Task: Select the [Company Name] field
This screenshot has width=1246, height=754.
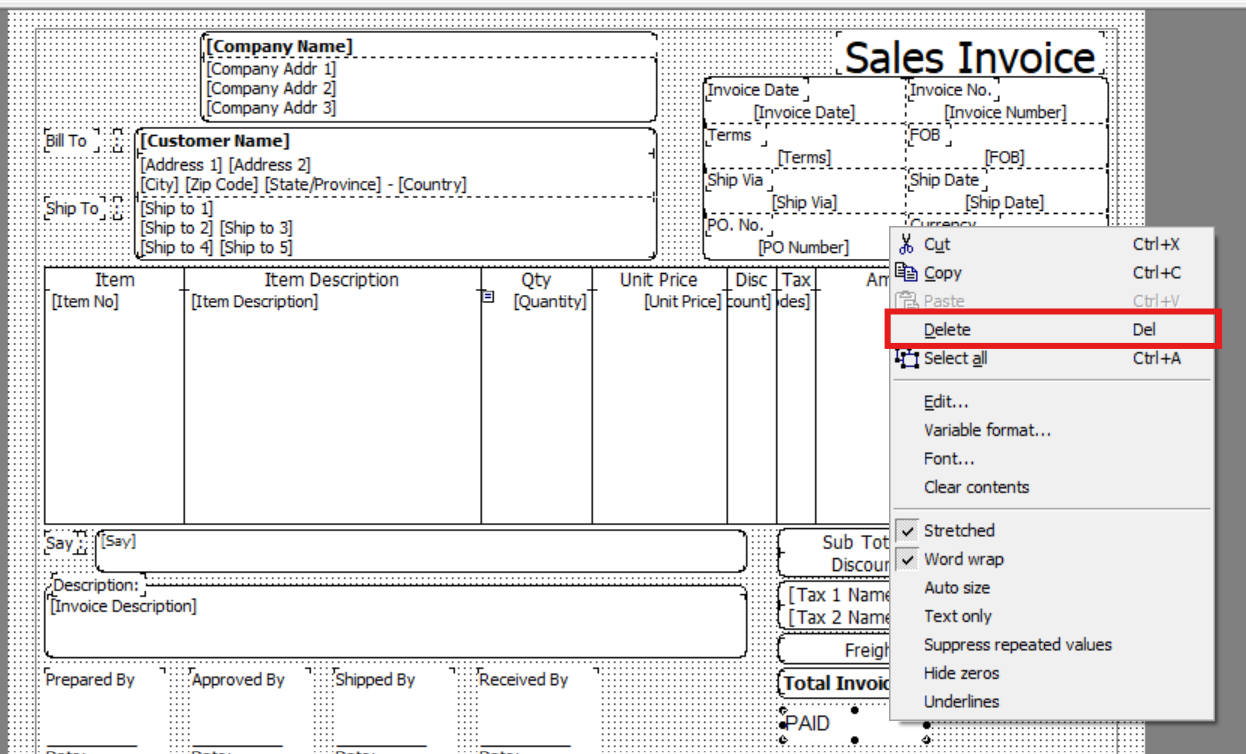Action: coord(280,47)
